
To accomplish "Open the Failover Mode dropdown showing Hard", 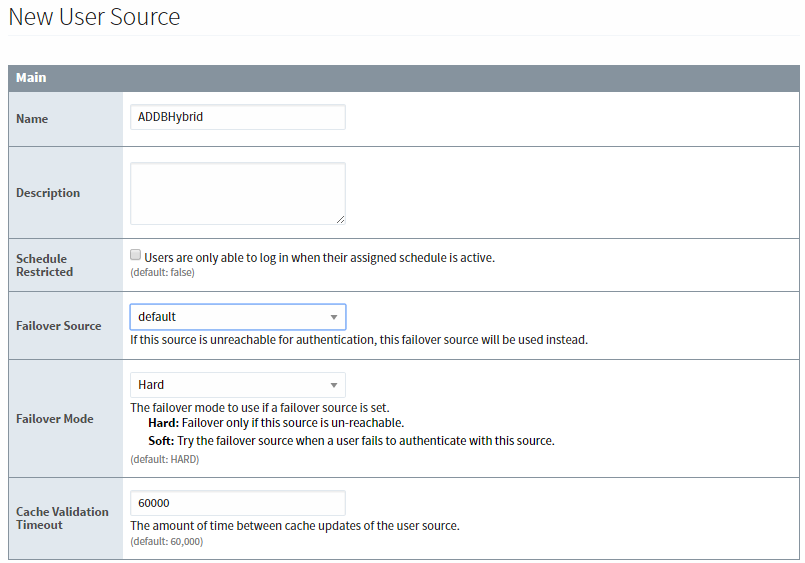I will (x=238, y=385).
